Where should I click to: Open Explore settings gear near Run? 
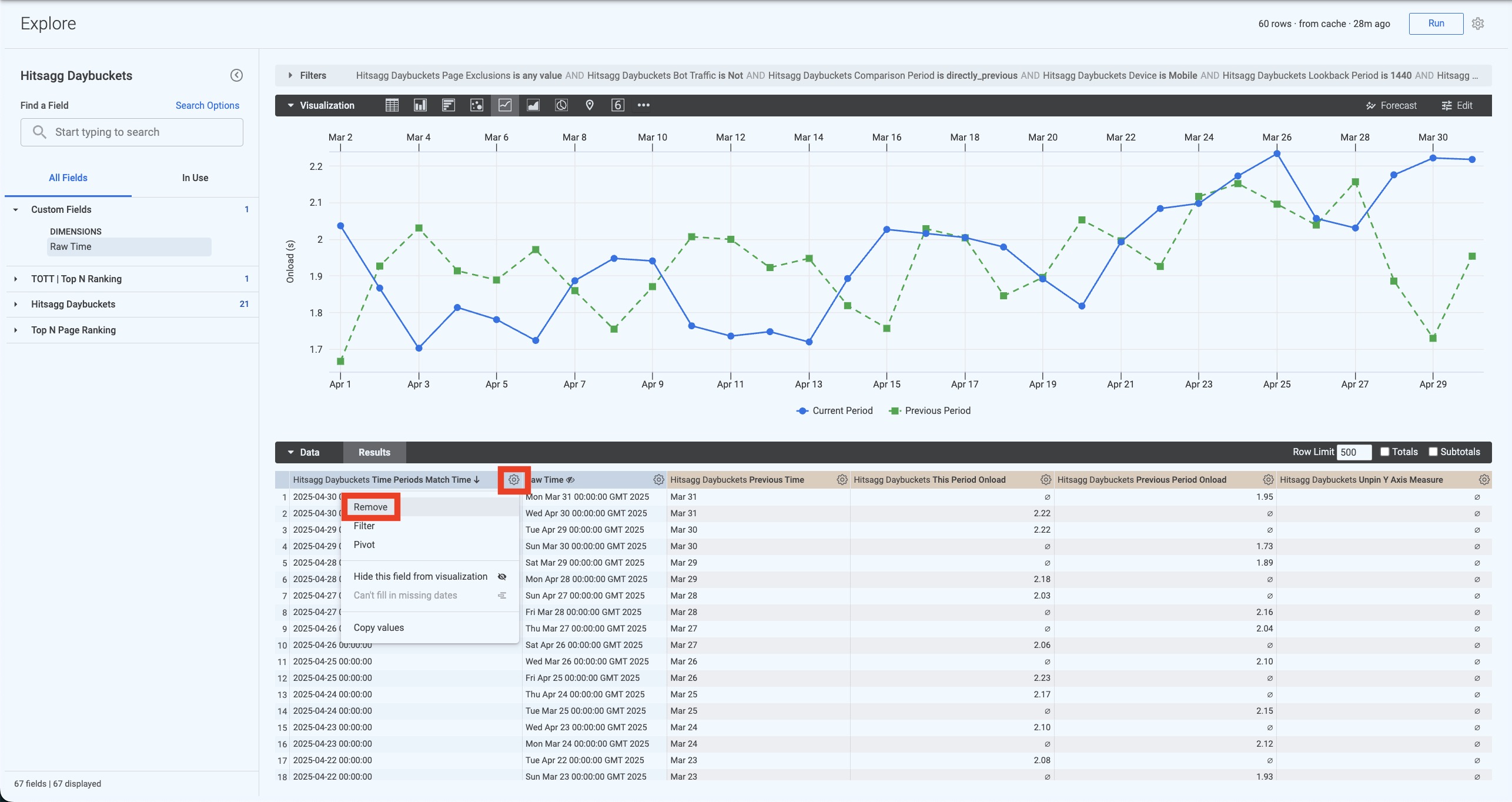point(1478,24)
